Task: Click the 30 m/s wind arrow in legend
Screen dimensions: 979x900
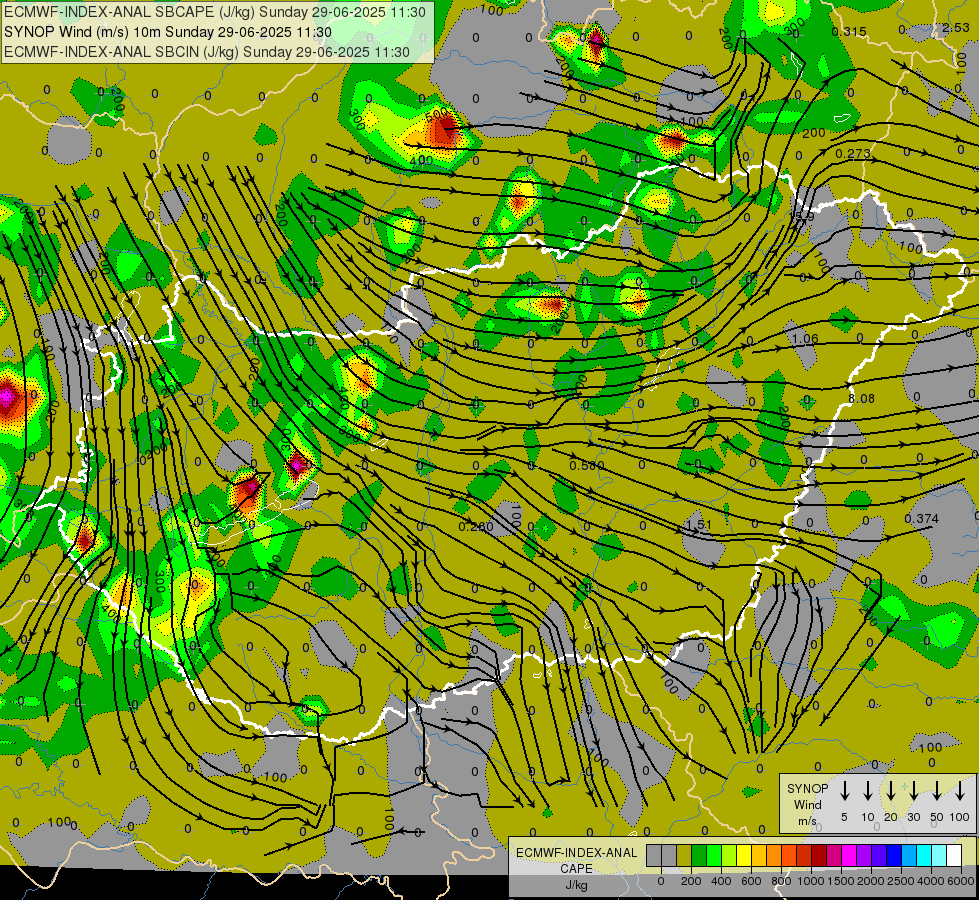Action: point(913,790)
